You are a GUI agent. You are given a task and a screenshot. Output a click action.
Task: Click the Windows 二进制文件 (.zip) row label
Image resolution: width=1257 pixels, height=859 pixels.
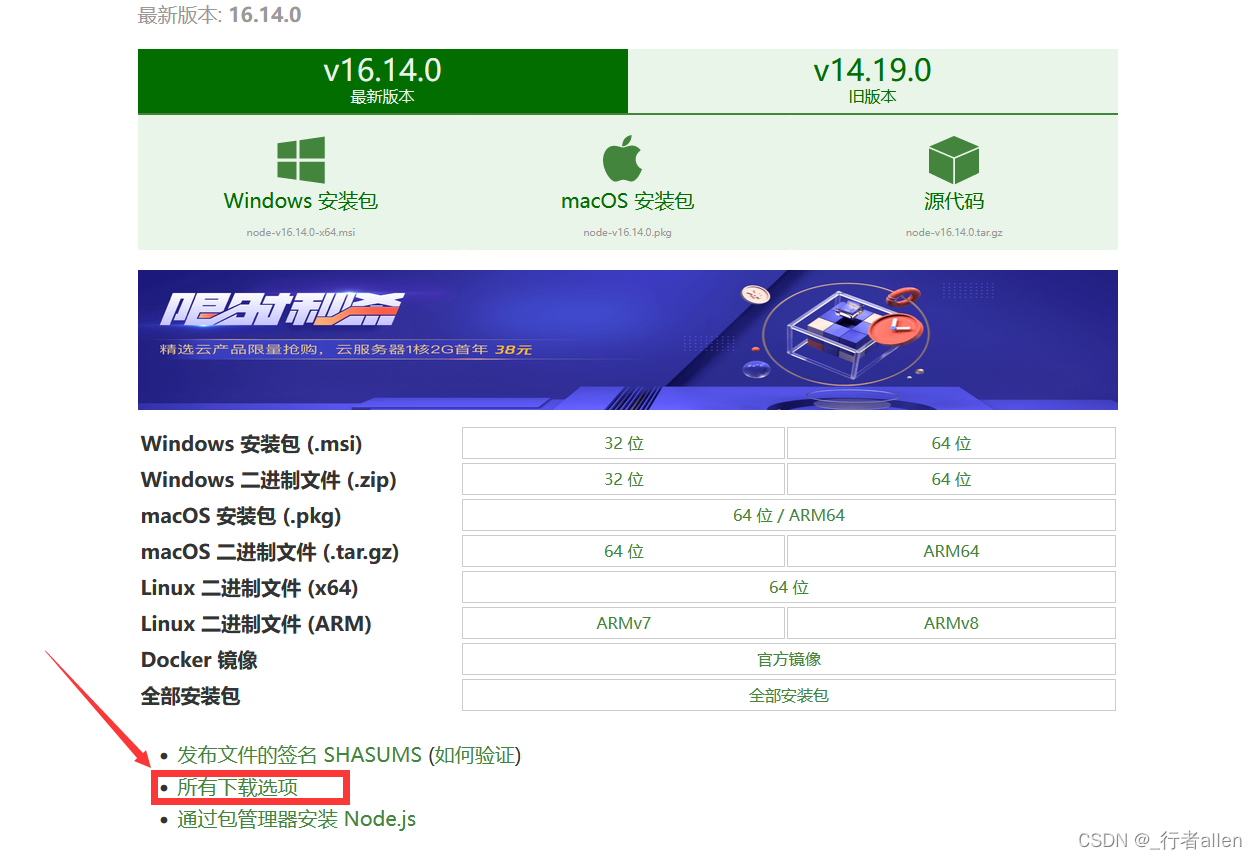(269, 479)
